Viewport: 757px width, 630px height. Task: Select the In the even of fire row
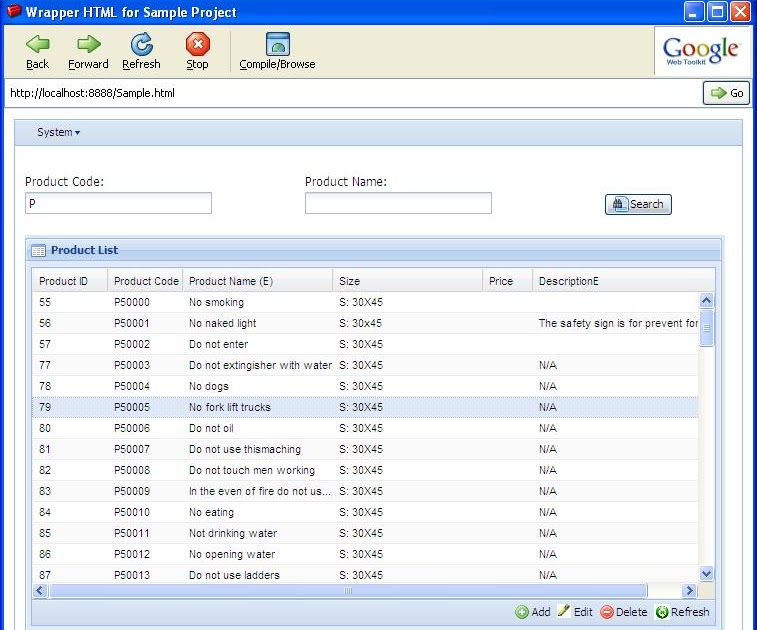pyautogui.click(x=365, y=491)
